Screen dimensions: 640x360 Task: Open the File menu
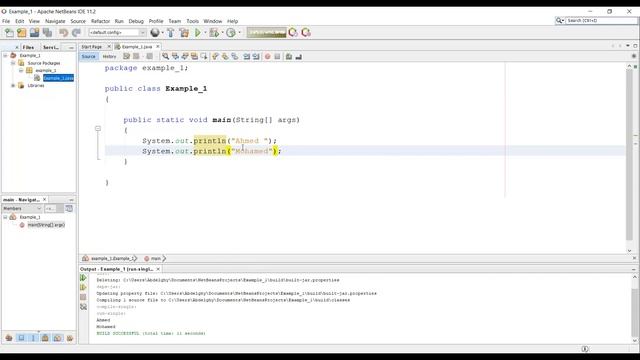[x=6, y=21]
